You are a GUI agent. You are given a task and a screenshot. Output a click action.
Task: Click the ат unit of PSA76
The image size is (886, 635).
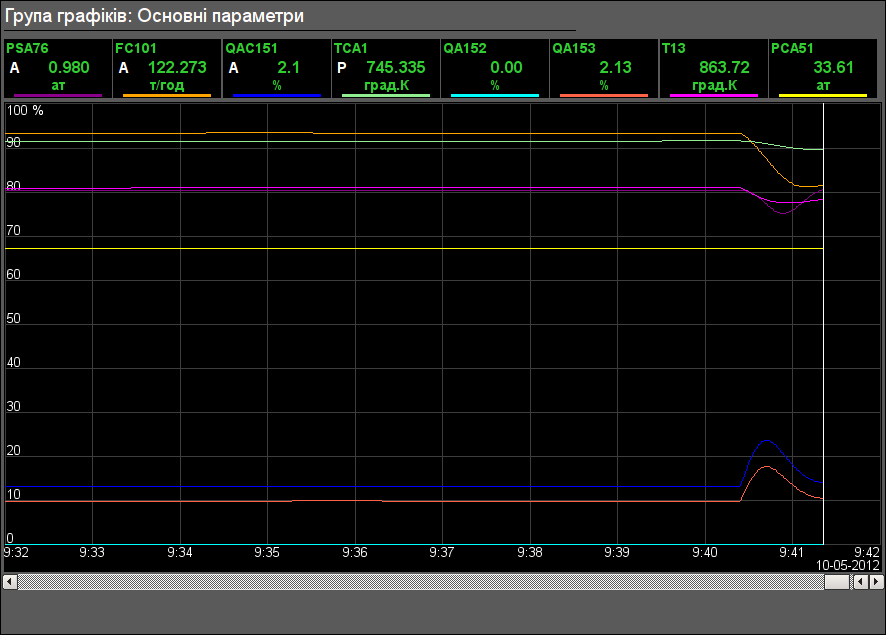click(58, 85)
